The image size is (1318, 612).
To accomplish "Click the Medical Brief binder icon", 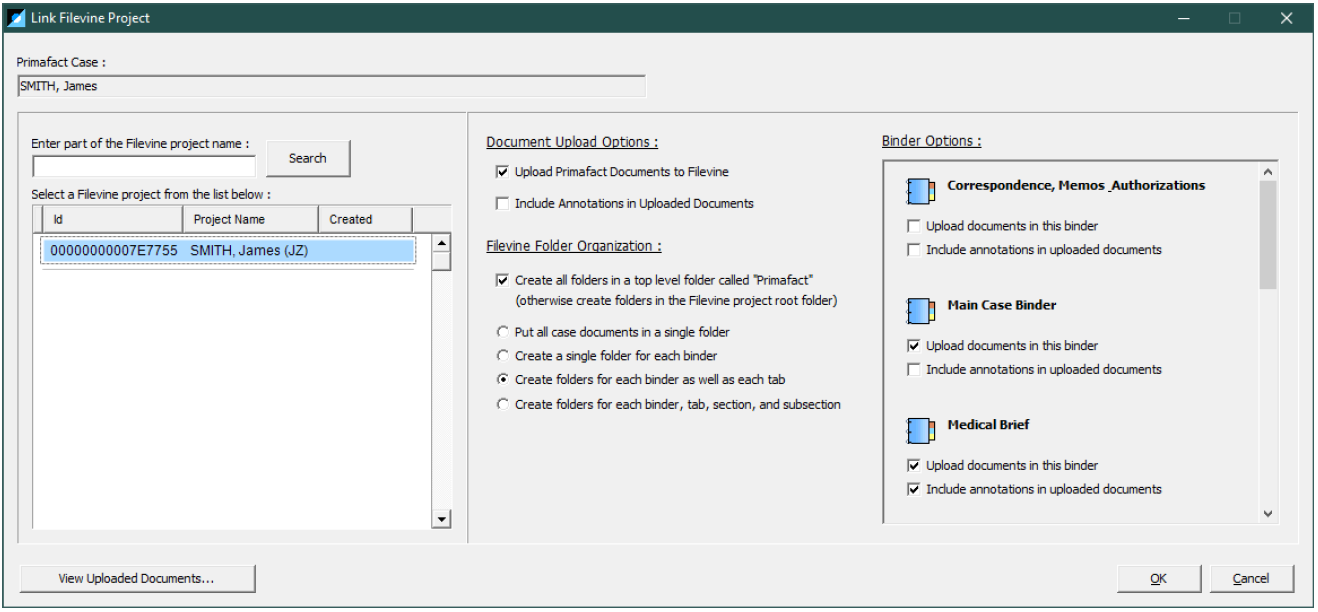I will point(920,431).
